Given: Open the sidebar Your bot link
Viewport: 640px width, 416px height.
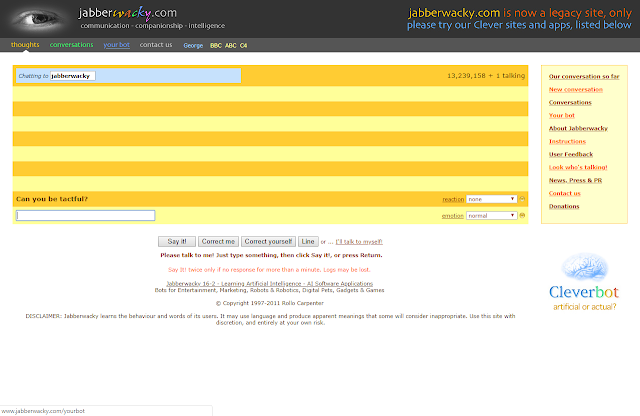Looking at the screenshot, I should tap(562, 115).
